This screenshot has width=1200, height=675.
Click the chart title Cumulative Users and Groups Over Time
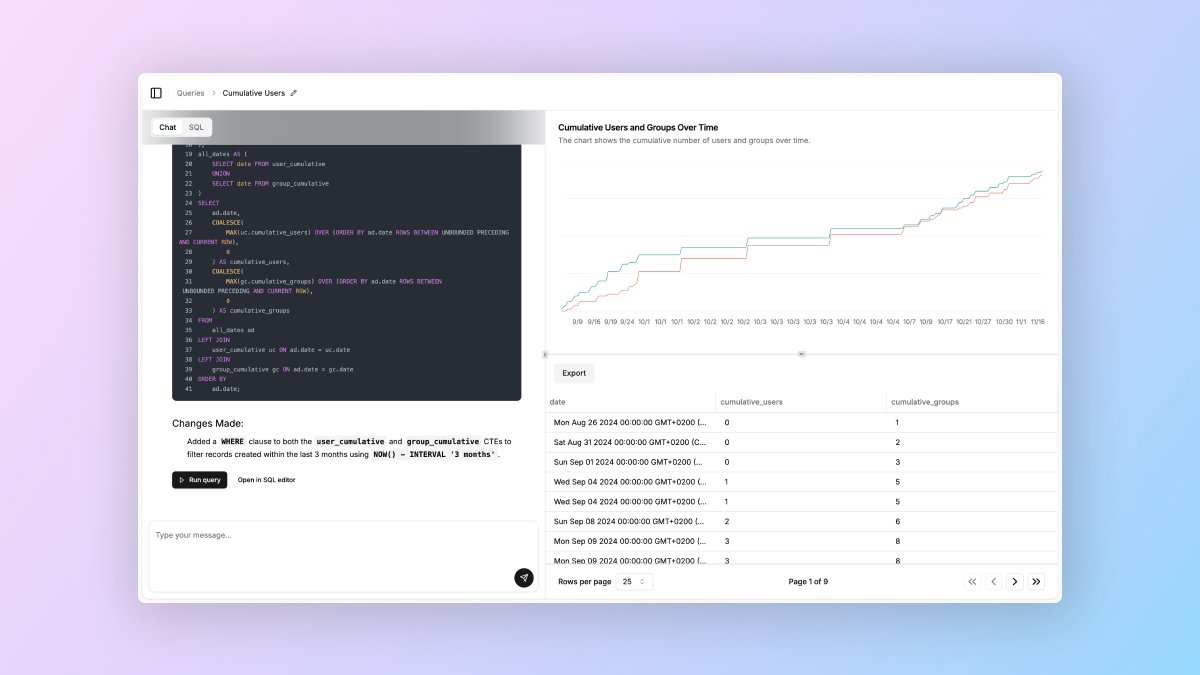coord(638,127)
